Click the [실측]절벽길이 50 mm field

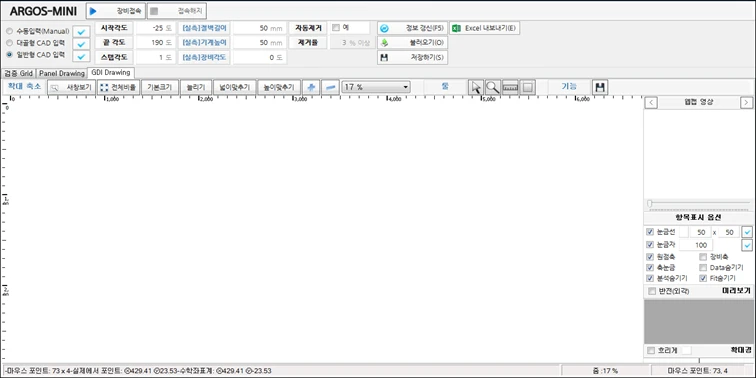pyautogui.click(x=259, y=28)
